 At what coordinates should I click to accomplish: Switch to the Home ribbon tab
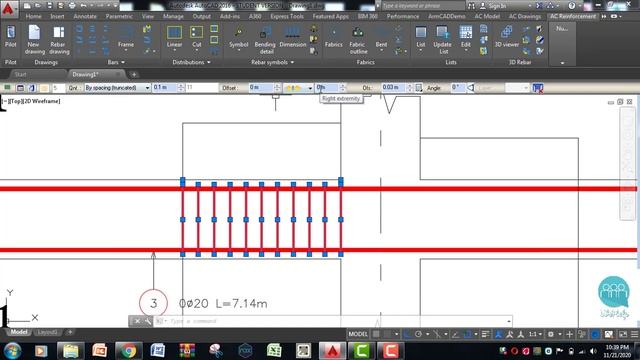tap(33, 16)
